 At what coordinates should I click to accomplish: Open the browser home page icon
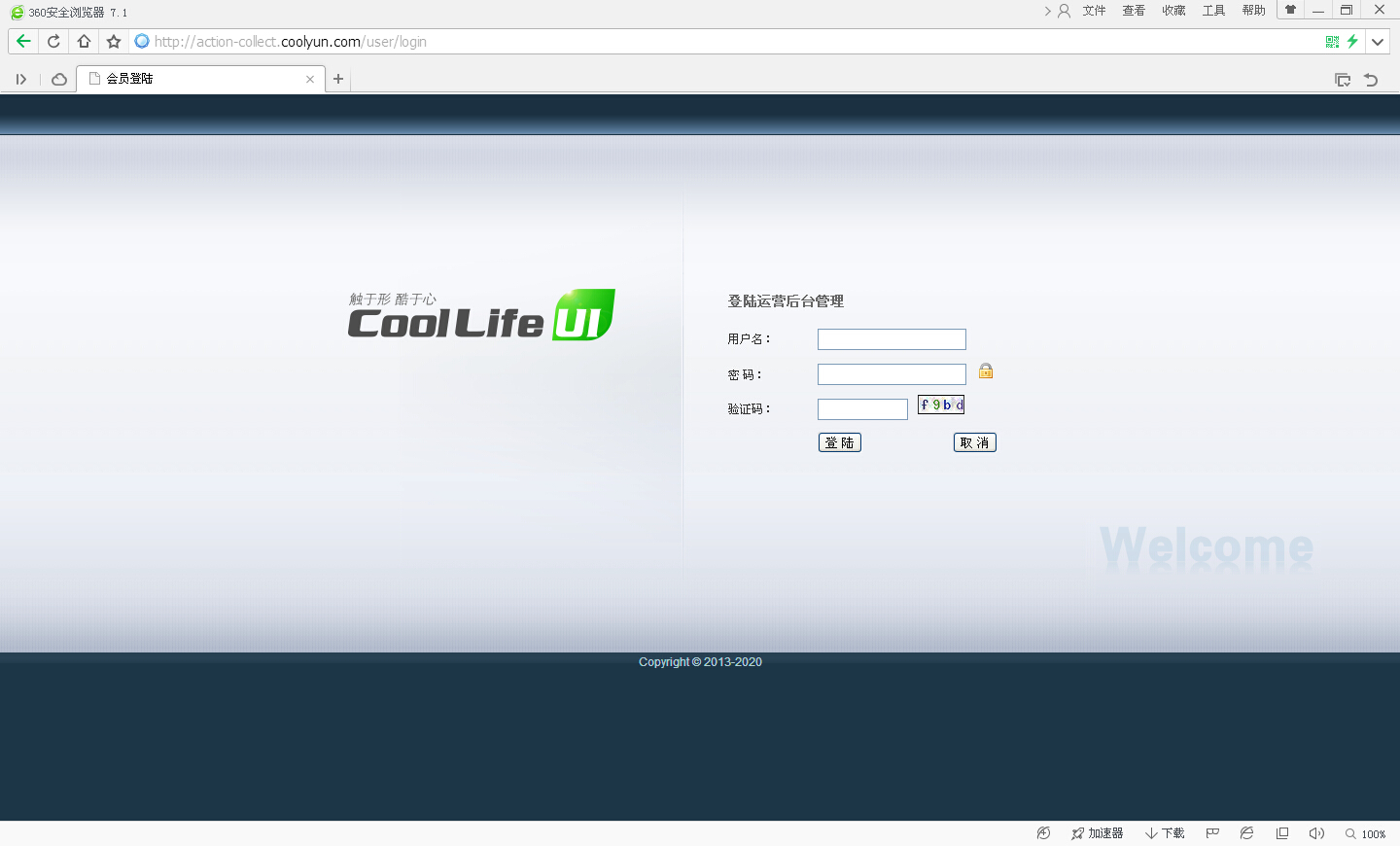coord(84,41)
